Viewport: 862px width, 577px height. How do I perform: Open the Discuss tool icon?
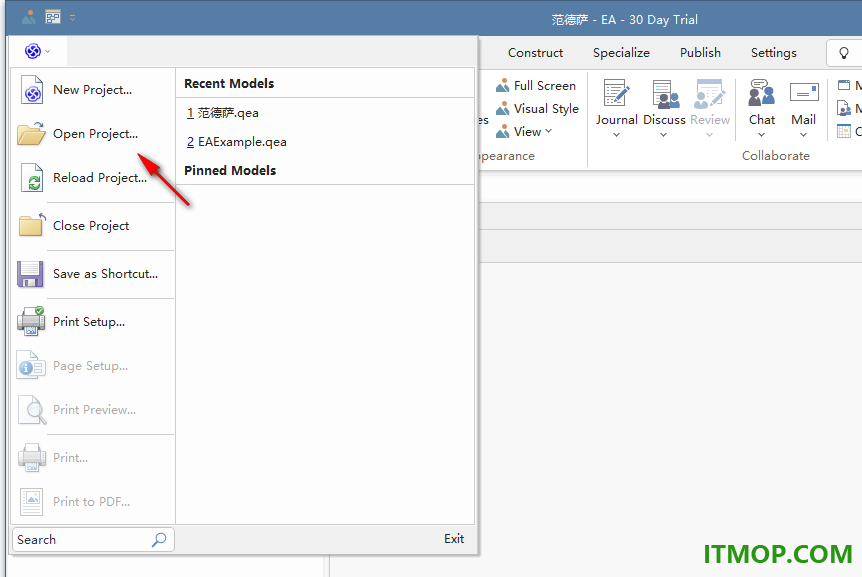point(664,94)
